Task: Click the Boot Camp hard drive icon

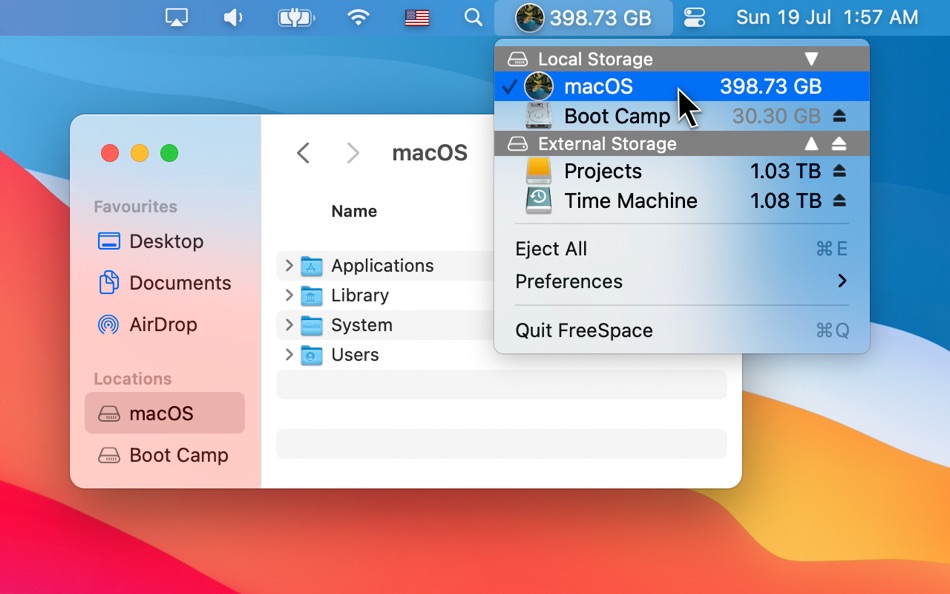Action: point(539,116)
